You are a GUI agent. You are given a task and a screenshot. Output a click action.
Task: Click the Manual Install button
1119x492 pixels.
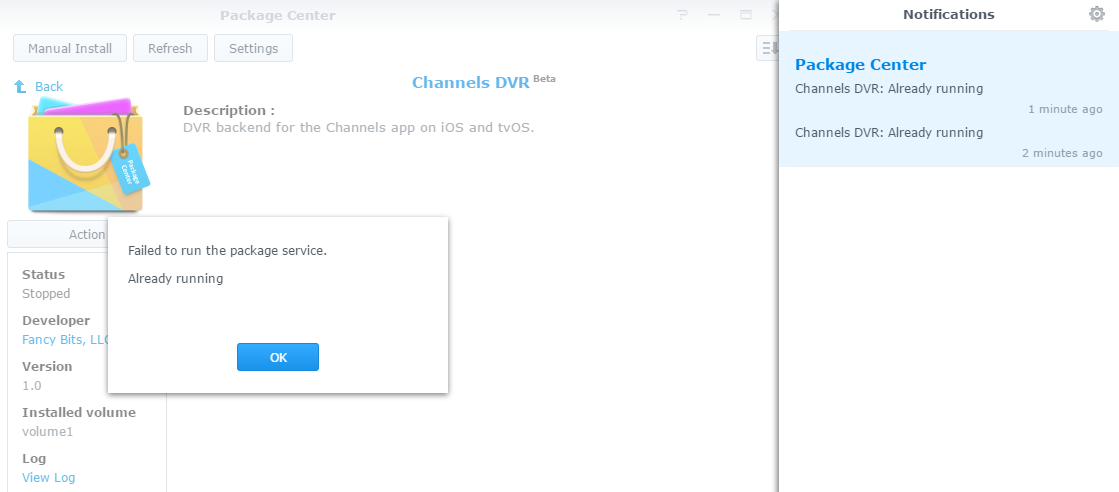[x=70, y=48]
